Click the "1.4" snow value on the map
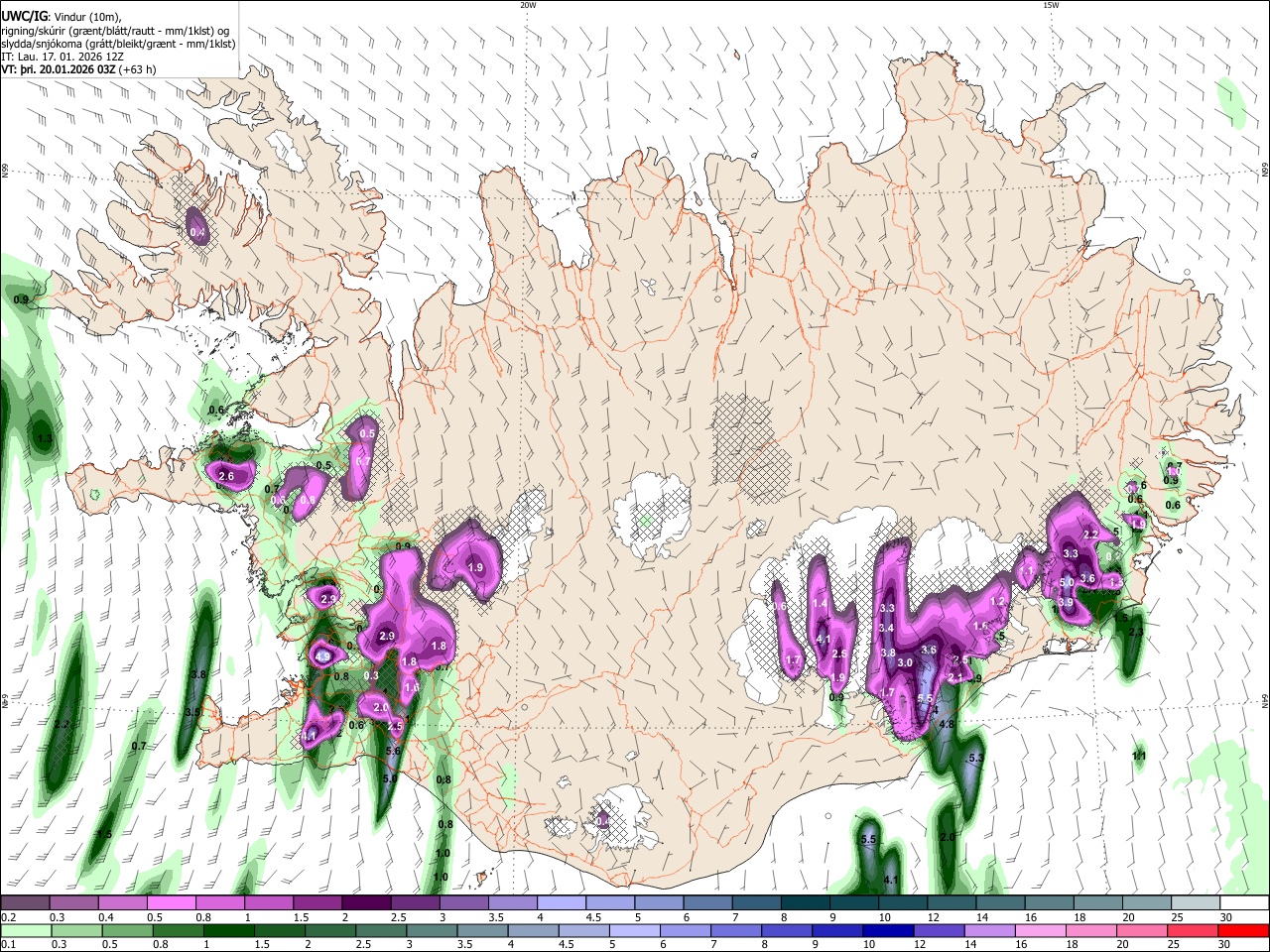This screenshot has width=1270, height=952. [x=820, y=604]
